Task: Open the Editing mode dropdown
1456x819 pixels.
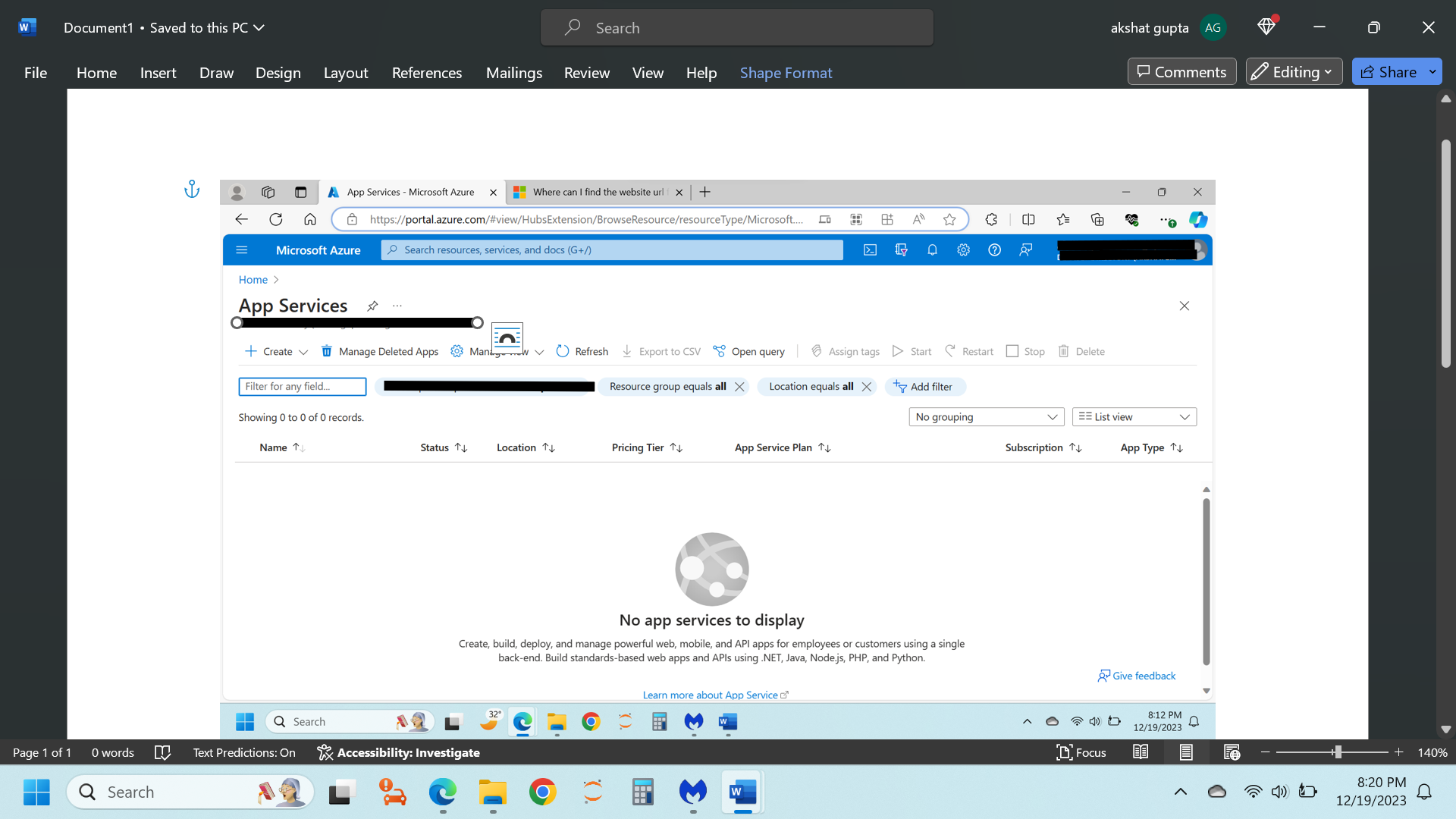Action: [1294, 72]
